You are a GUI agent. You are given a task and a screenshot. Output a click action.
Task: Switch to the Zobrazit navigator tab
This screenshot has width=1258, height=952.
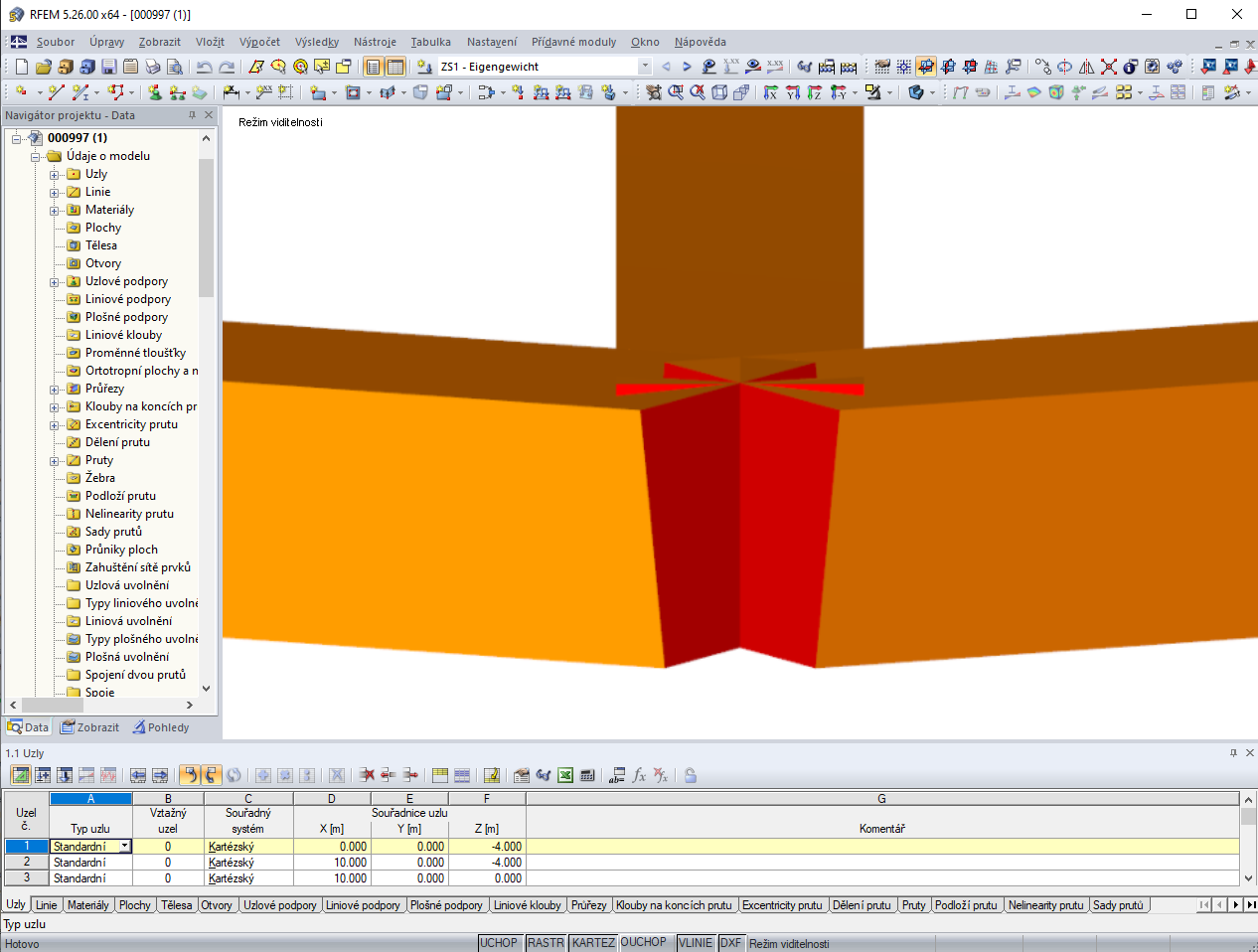tap(89, 727)
